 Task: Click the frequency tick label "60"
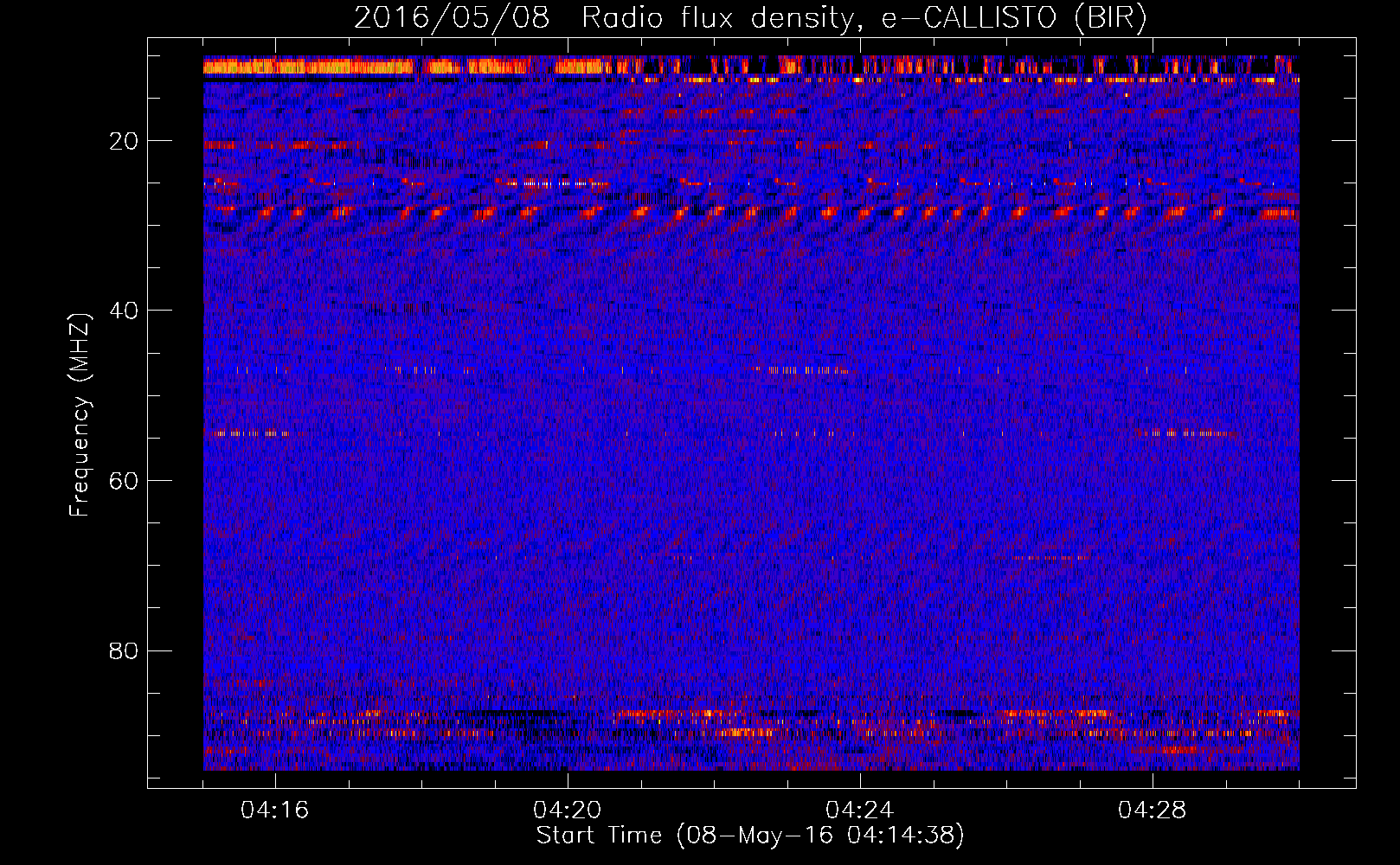point(125,481)
